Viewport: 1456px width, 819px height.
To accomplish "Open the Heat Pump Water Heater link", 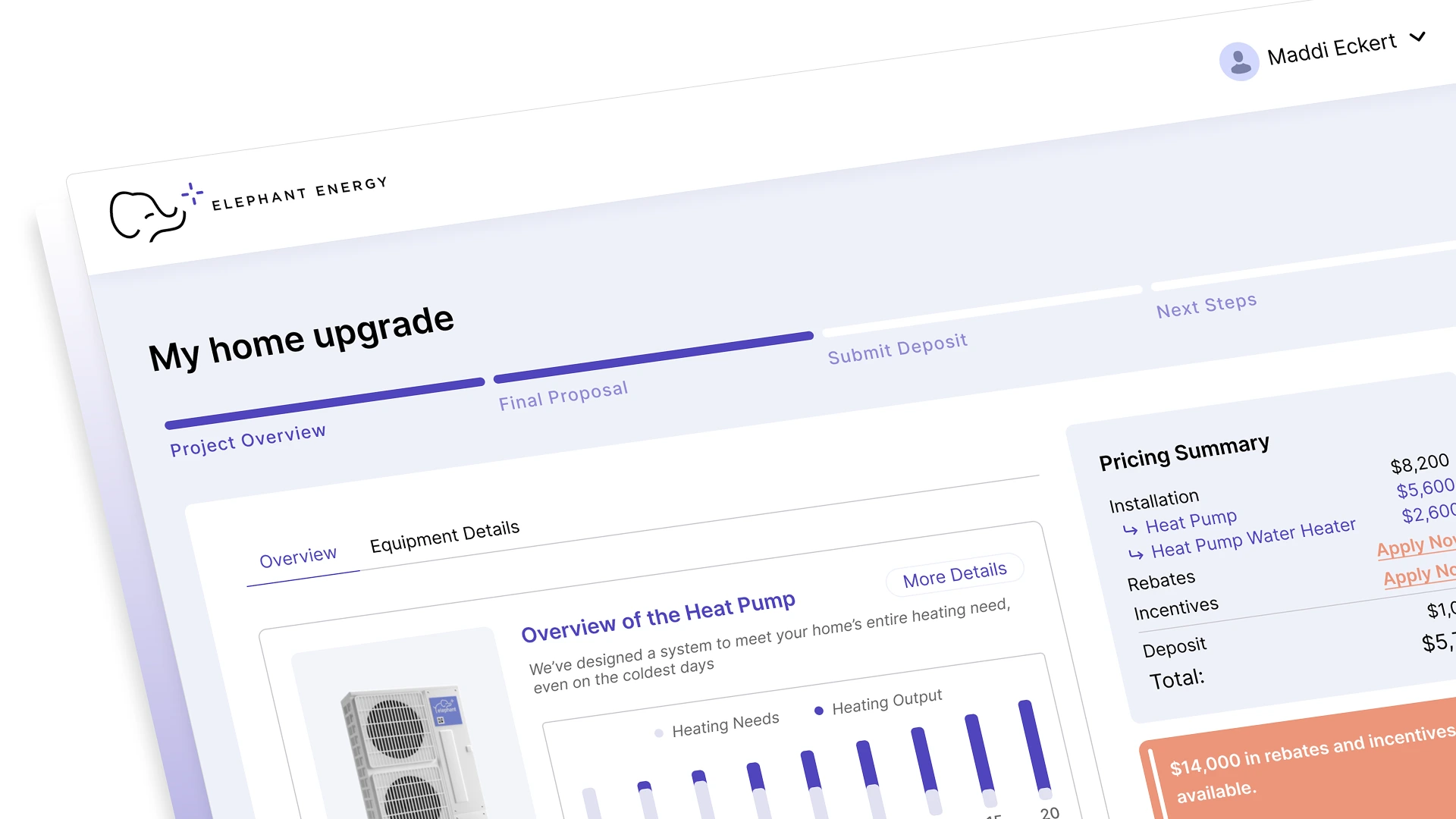I will tap(1253, 538).
